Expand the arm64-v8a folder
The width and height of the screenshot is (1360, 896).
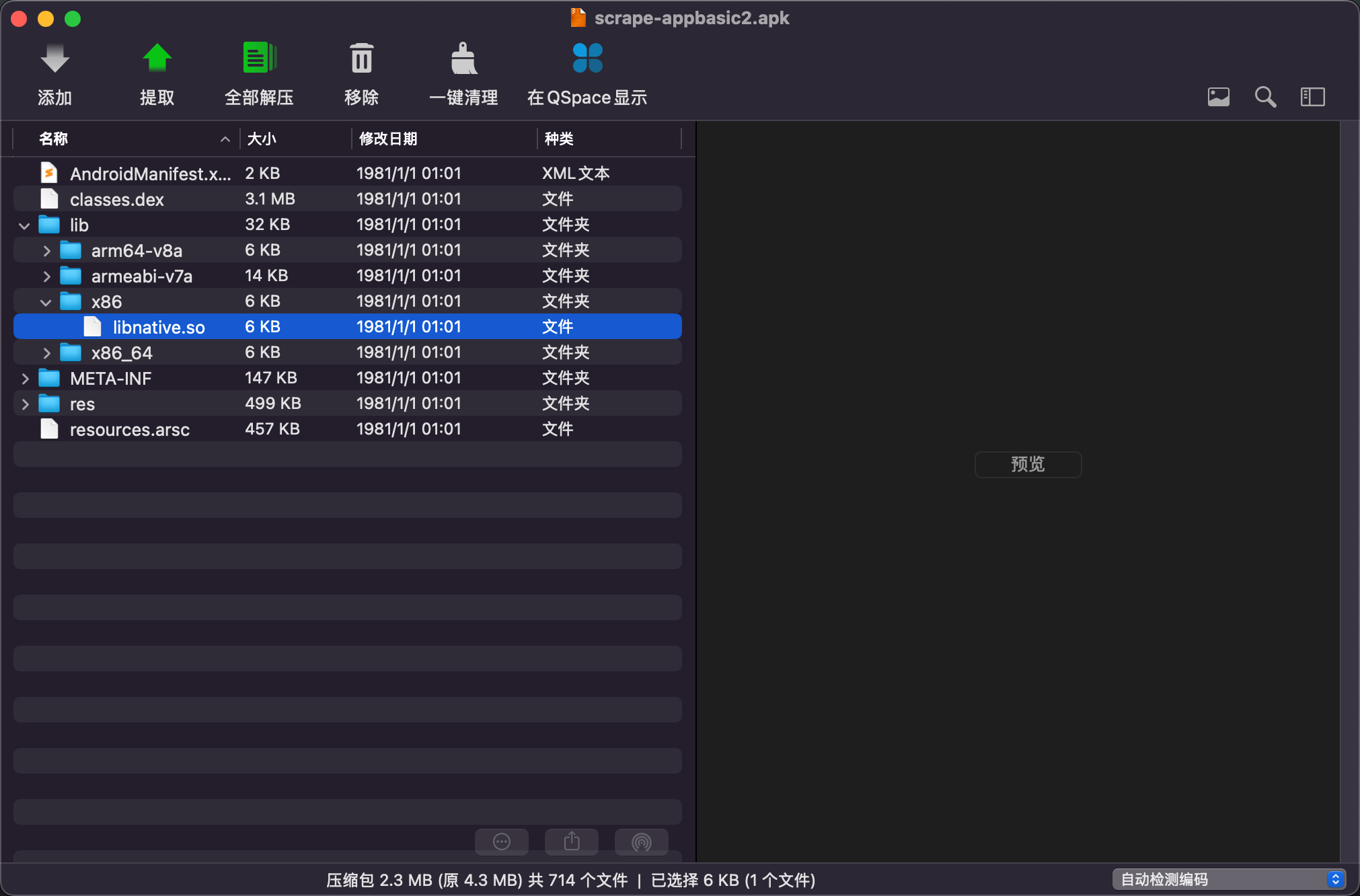click(x=46, y=251)
